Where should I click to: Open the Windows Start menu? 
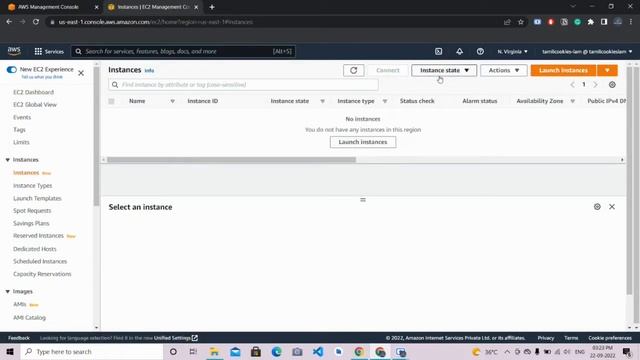pos(10,351)
